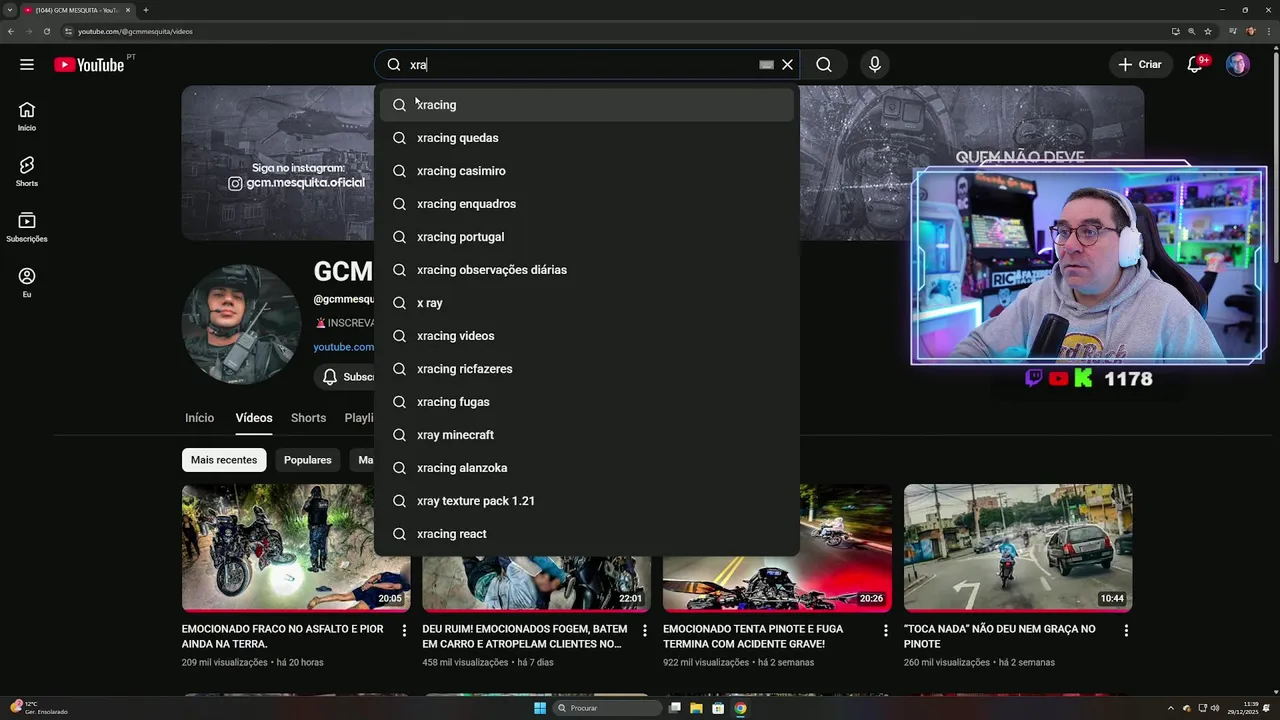Open Microsoft Store from taskbar
This screenshot has width=1280, height=720.
[718, 708]
